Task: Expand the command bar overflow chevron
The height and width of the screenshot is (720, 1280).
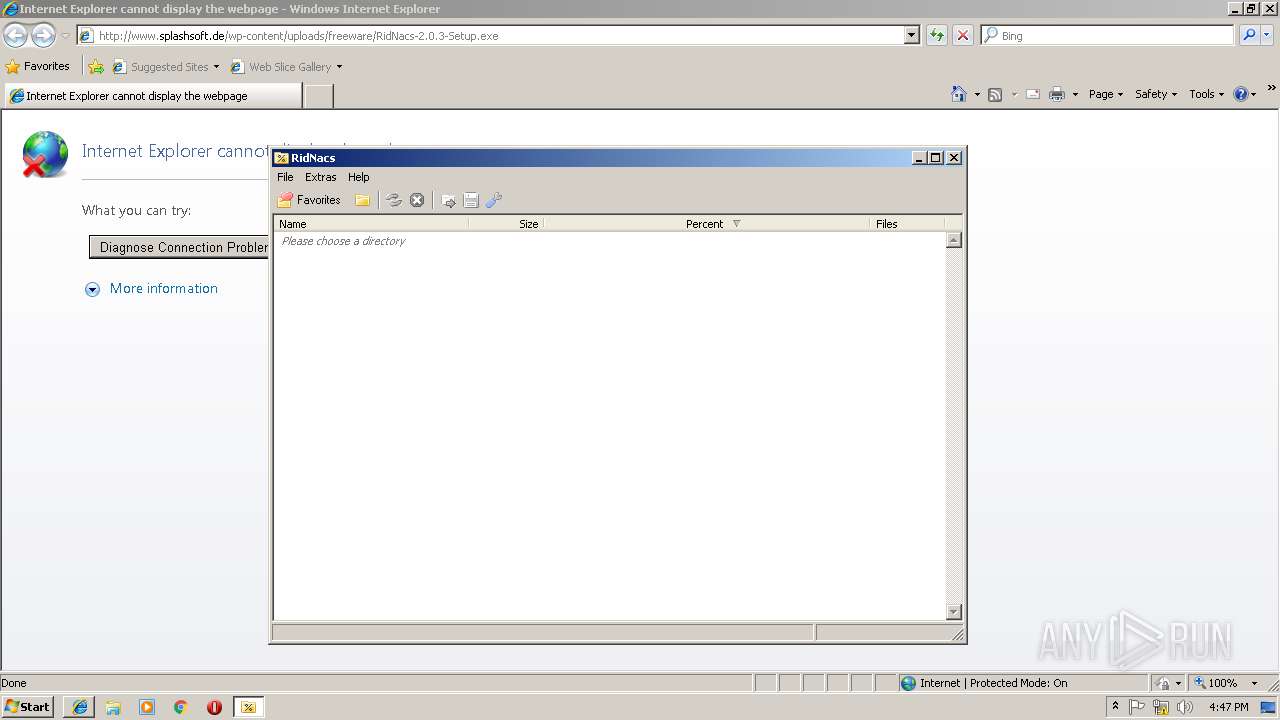Action: (x=1272, y=89)
